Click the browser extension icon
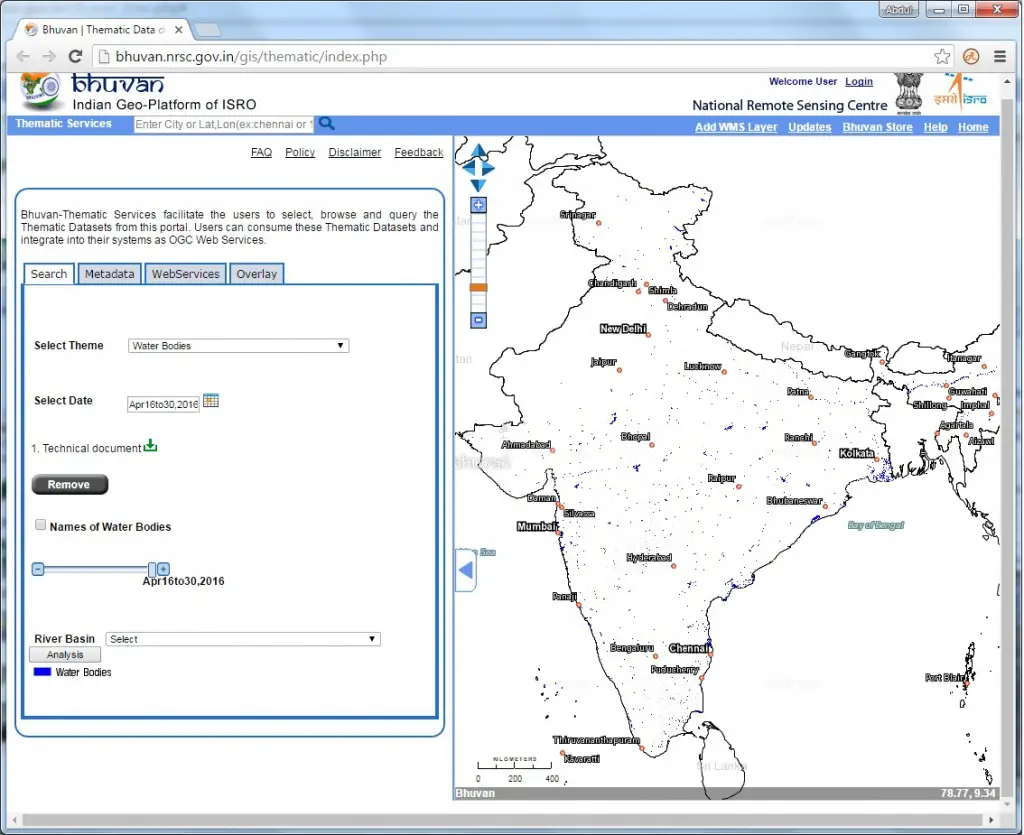The height and width of the screenshot is (835, 1024). click(x=971, y=57)
